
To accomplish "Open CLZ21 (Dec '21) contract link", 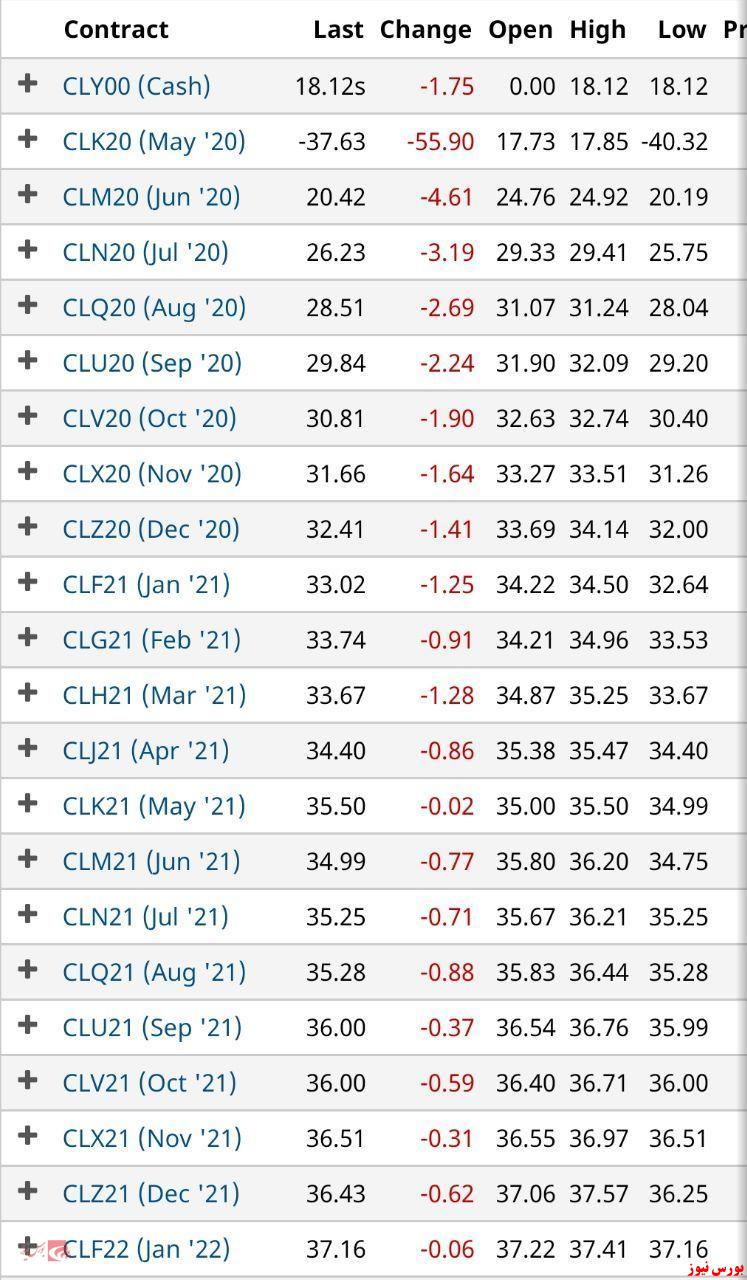I will pos(151,1193).
